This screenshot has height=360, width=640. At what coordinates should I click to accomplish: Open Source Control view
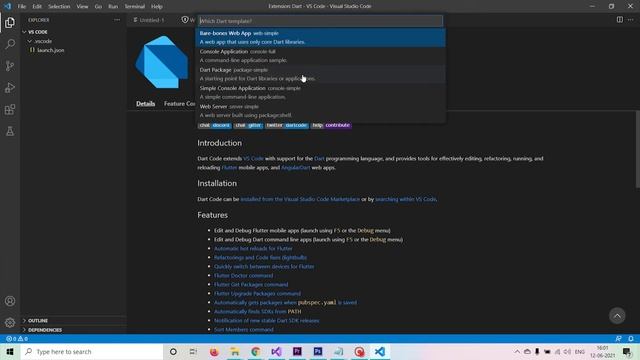tap(10, 66)
